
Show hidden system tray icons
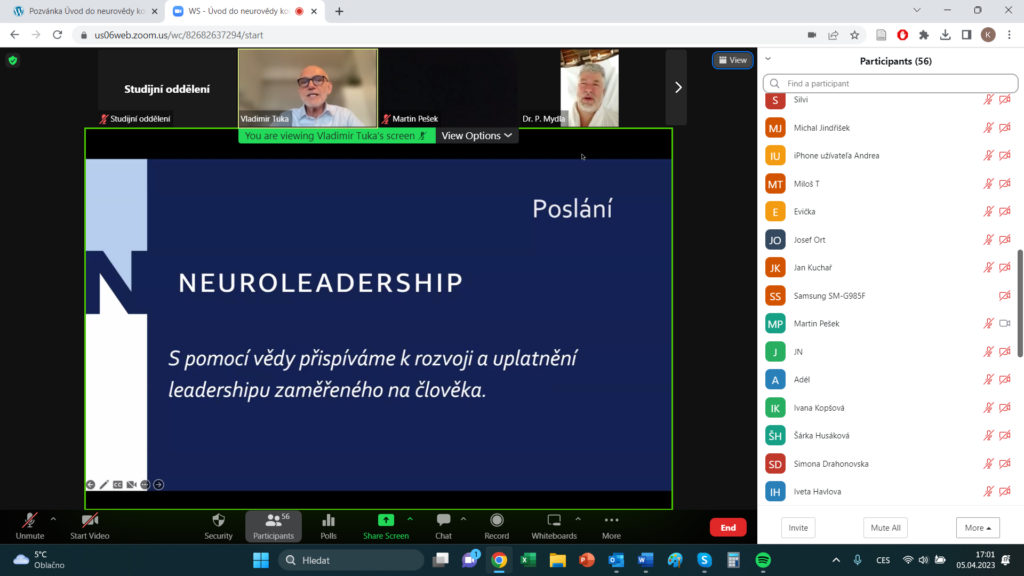[836, 560]
